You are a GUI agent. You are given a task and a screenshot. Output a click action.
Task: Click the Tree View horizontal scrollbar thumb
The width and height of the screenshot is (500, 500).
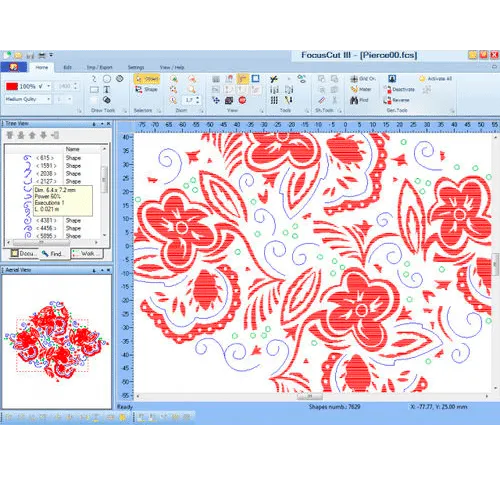[x=42, y=242]
